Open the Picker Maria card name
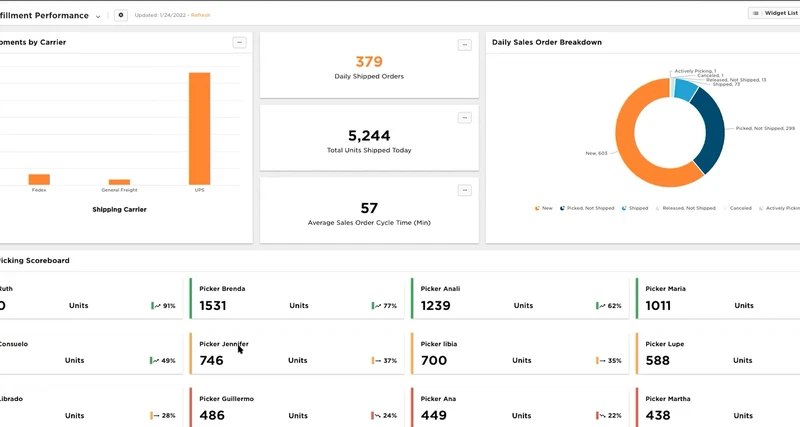 pos(665,289)
